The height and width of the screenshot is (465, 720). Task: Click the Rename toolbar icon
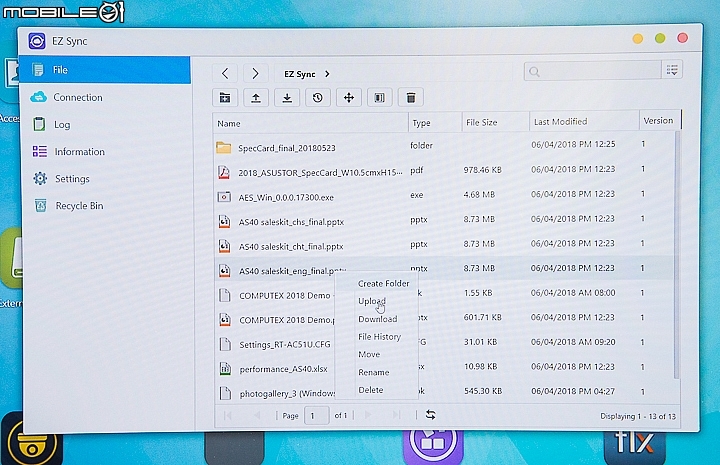380,97
